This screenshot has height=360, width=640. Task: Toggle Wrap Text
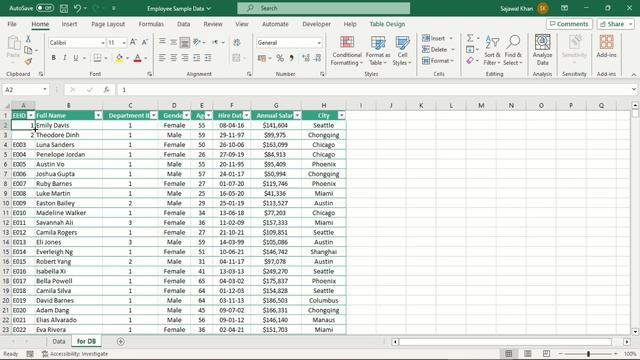(237, 42)
